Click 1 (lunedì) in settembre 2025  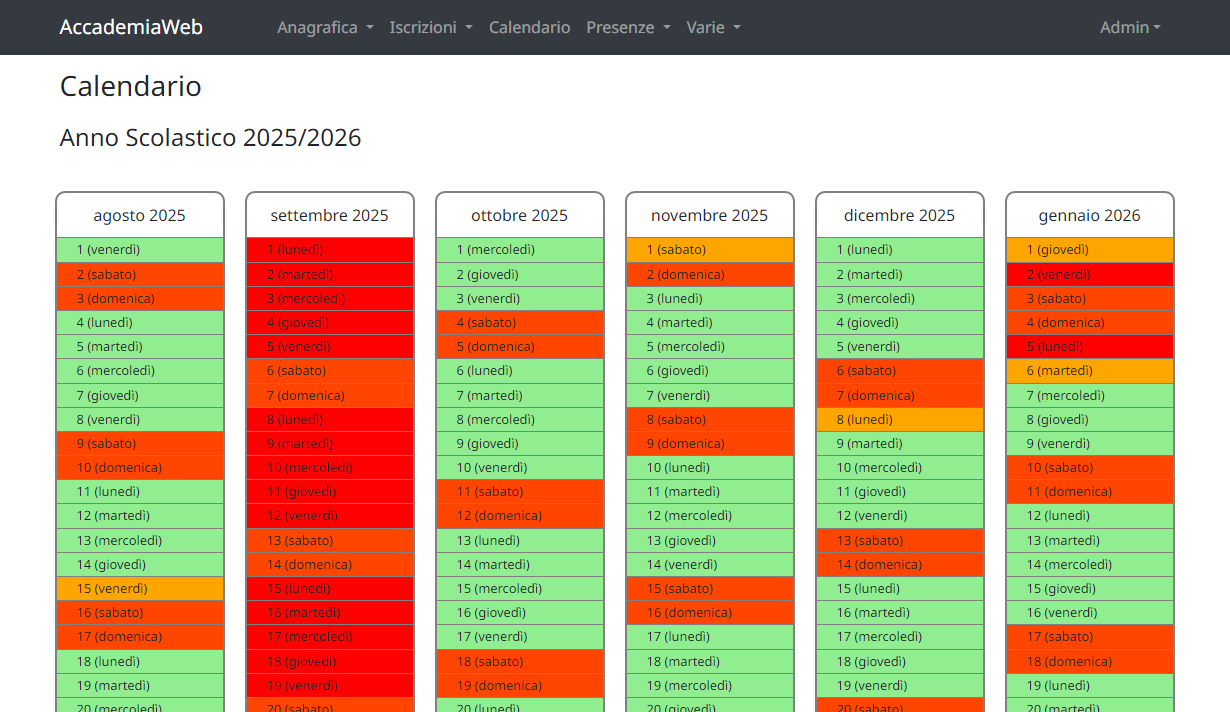(x=330, y=250)
